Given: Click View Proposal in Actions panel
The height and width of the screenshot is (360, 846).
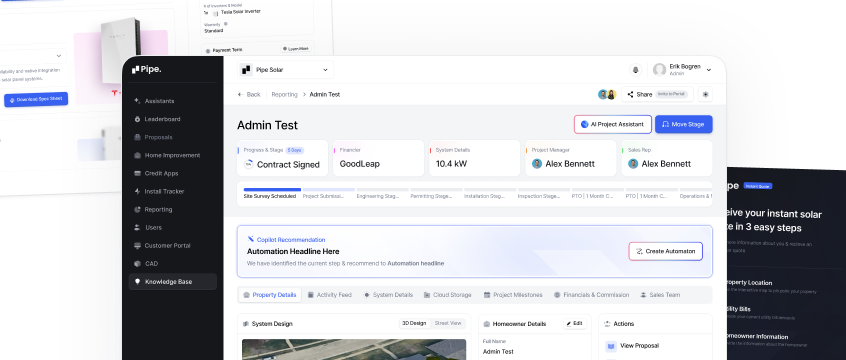Looking at the screenshot, I should tap(639, 345).
